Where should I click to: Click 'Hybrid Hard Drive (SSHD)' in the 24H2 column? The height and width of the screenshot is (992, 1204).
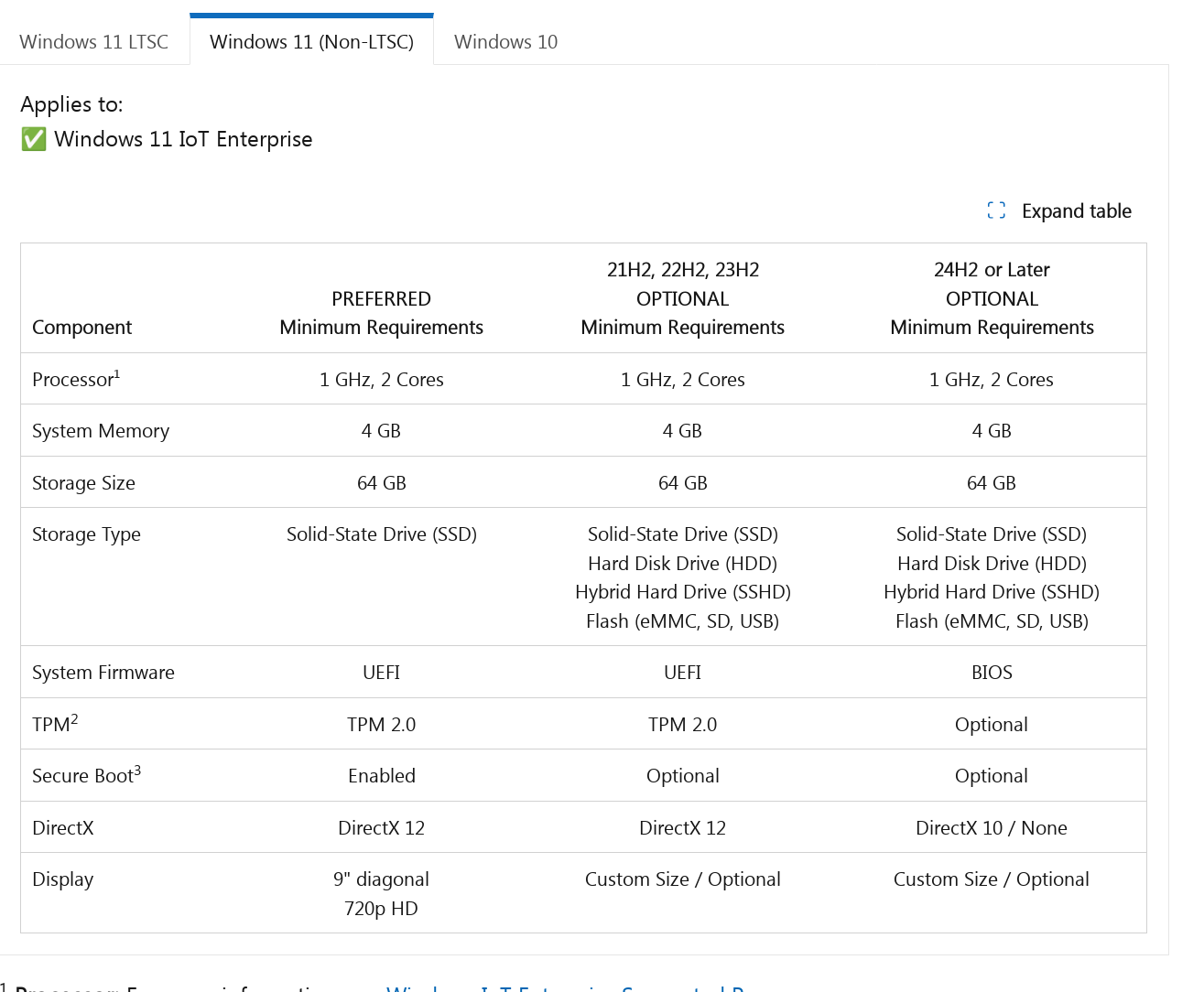[992, 592]
